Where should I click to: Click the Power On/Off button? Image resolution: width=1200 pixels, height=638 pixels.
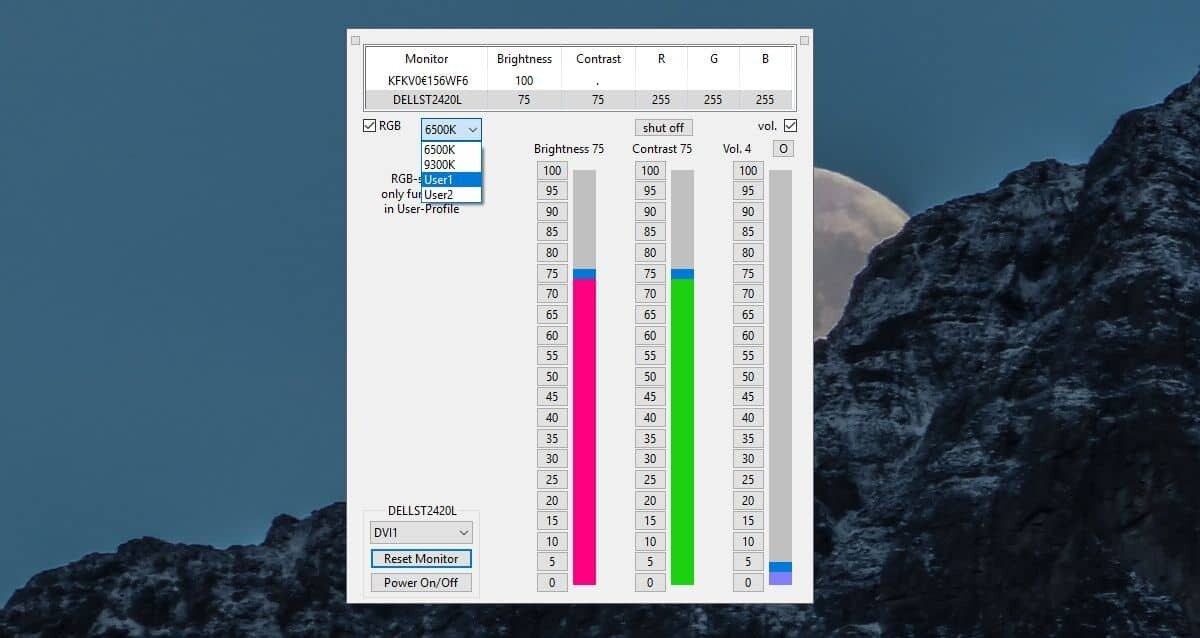(420, 581)
